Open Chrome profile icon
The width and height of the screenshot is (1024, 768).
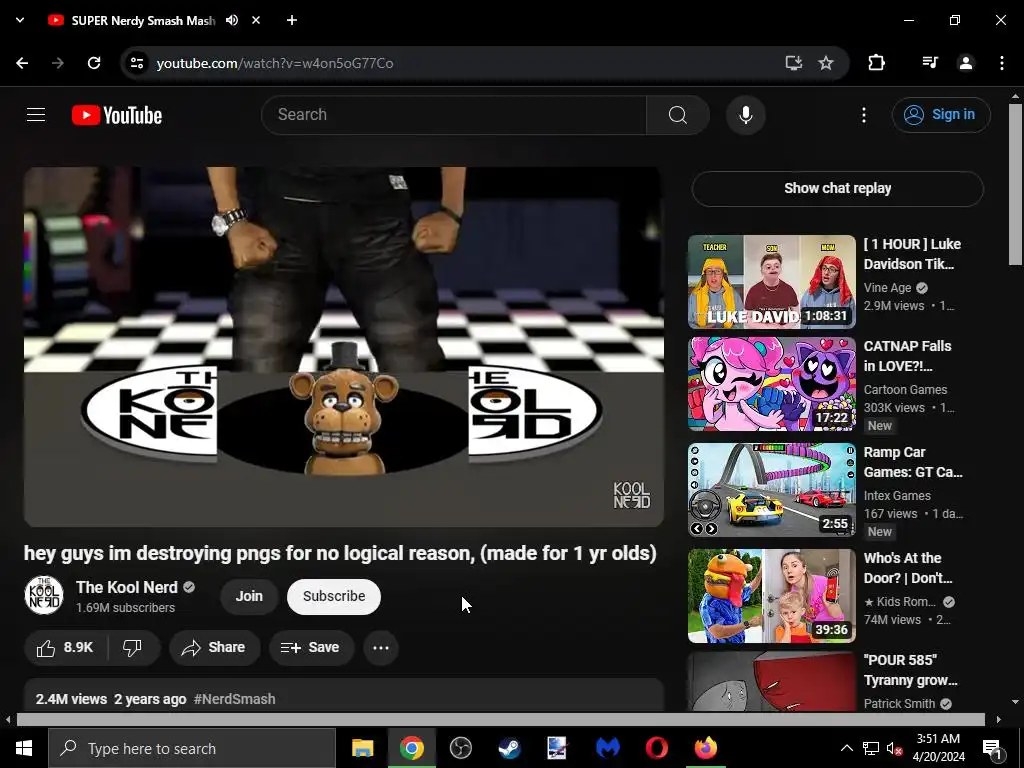coord(966,63)
